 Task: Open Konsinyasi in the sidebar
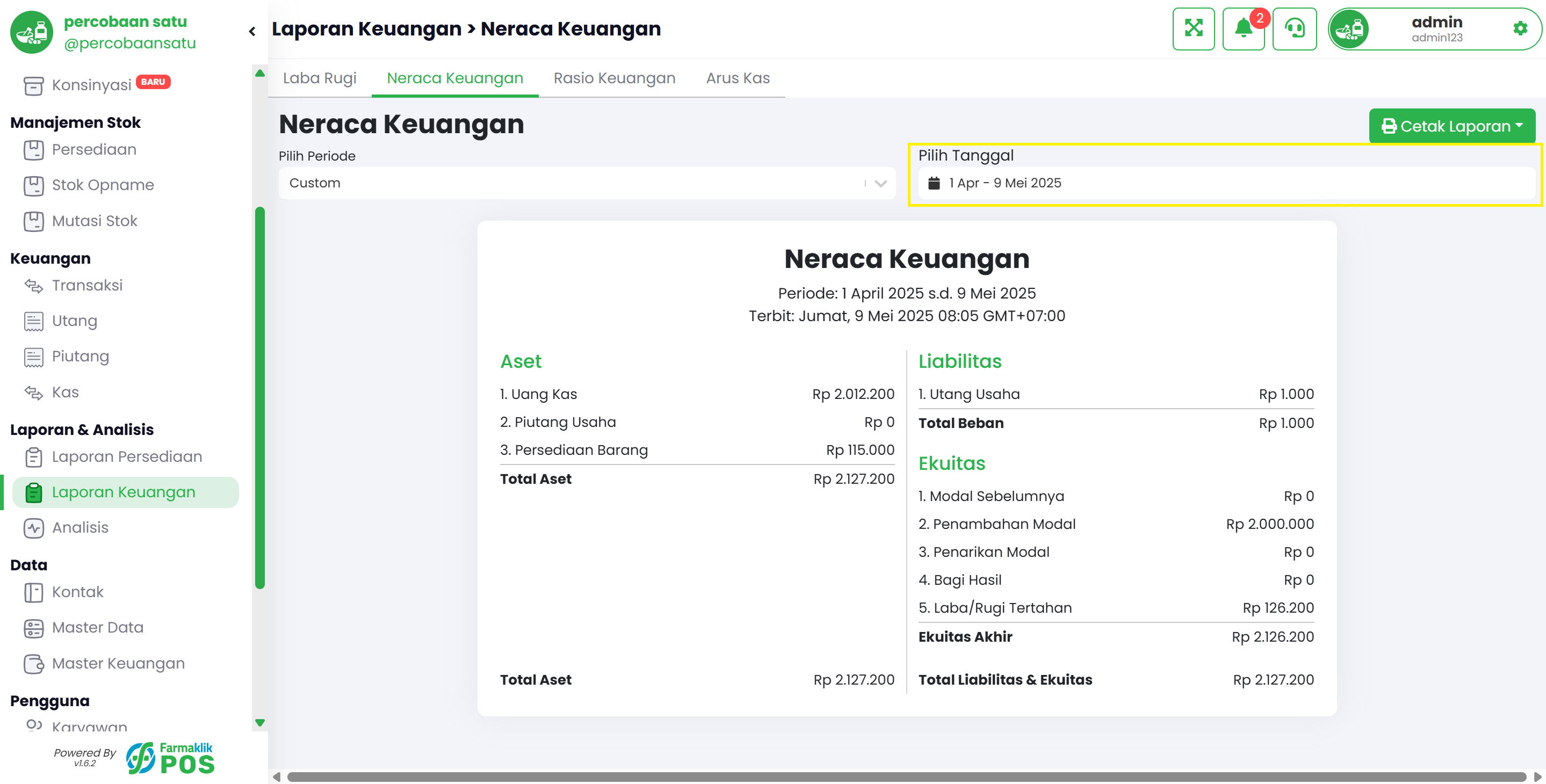(x=91, y=85)
